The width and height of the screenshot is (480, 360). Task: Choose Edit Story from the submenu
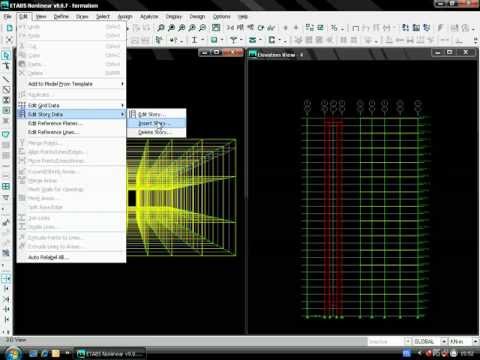click(156, 114)
